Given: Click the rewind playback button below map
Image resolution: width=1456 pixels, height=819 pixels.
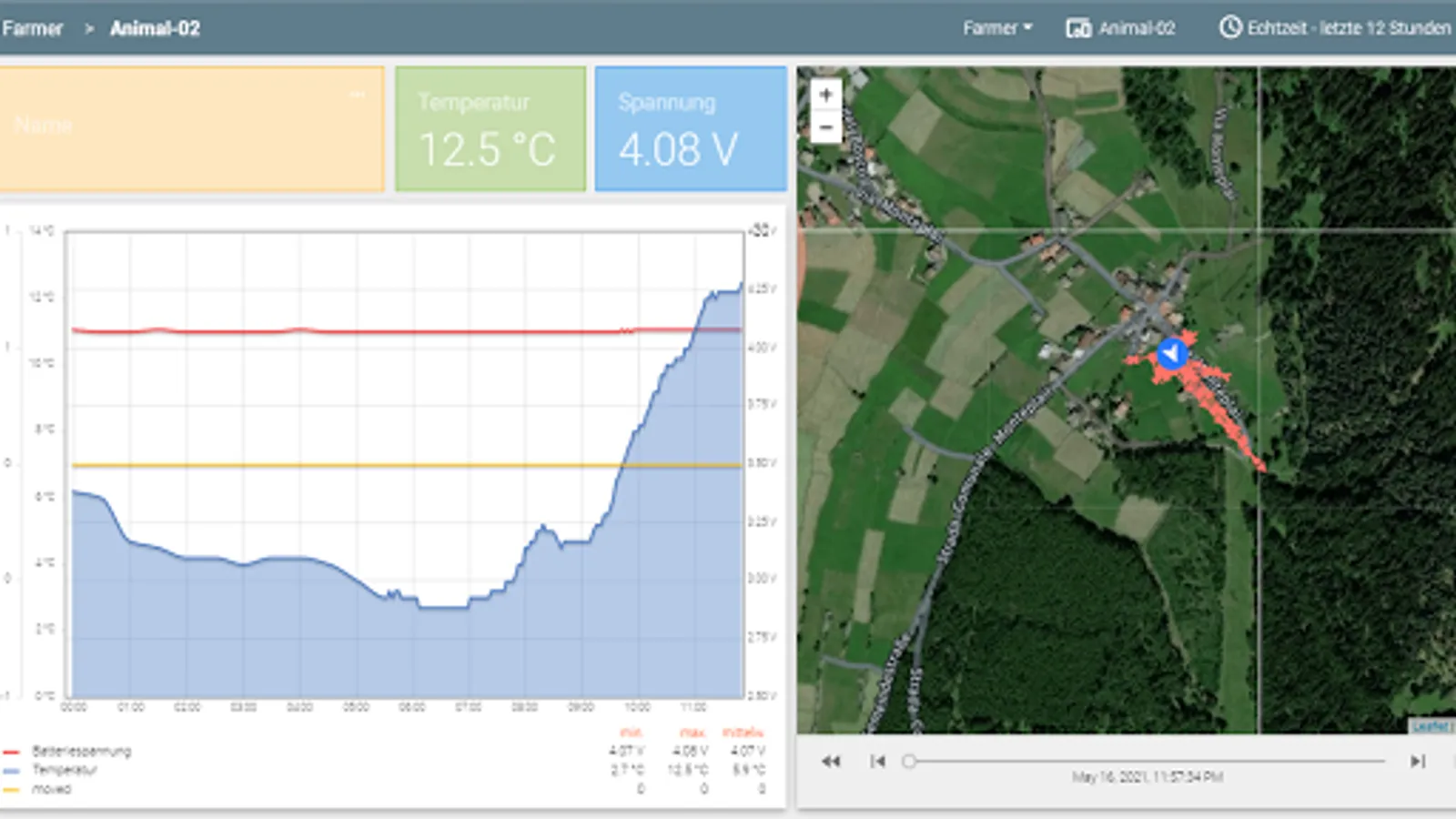Looking at the screenshot, I should click(831, 761).
